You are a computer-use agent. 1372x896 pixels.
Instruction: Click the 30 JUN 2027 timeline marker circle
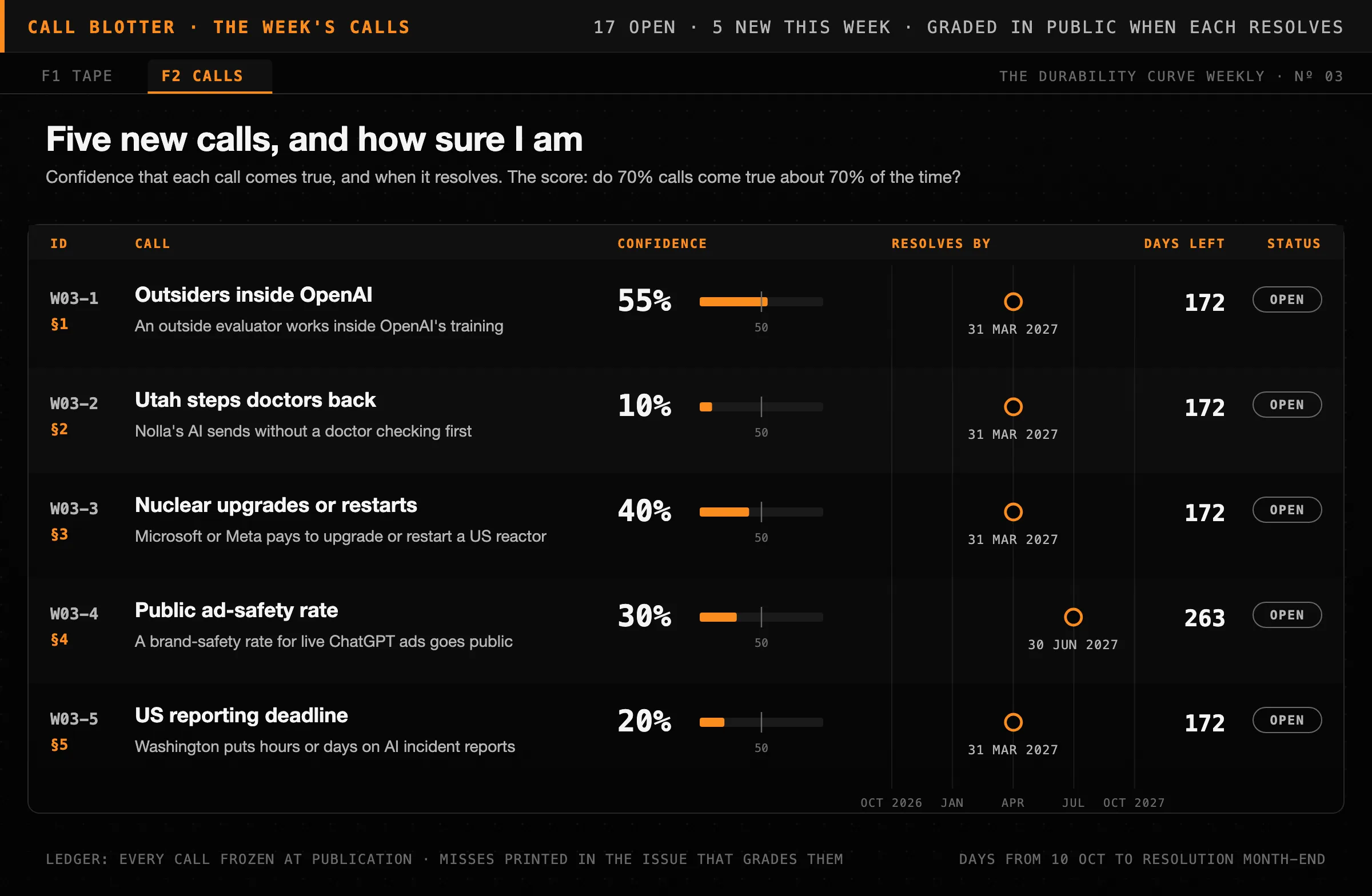1073,617
